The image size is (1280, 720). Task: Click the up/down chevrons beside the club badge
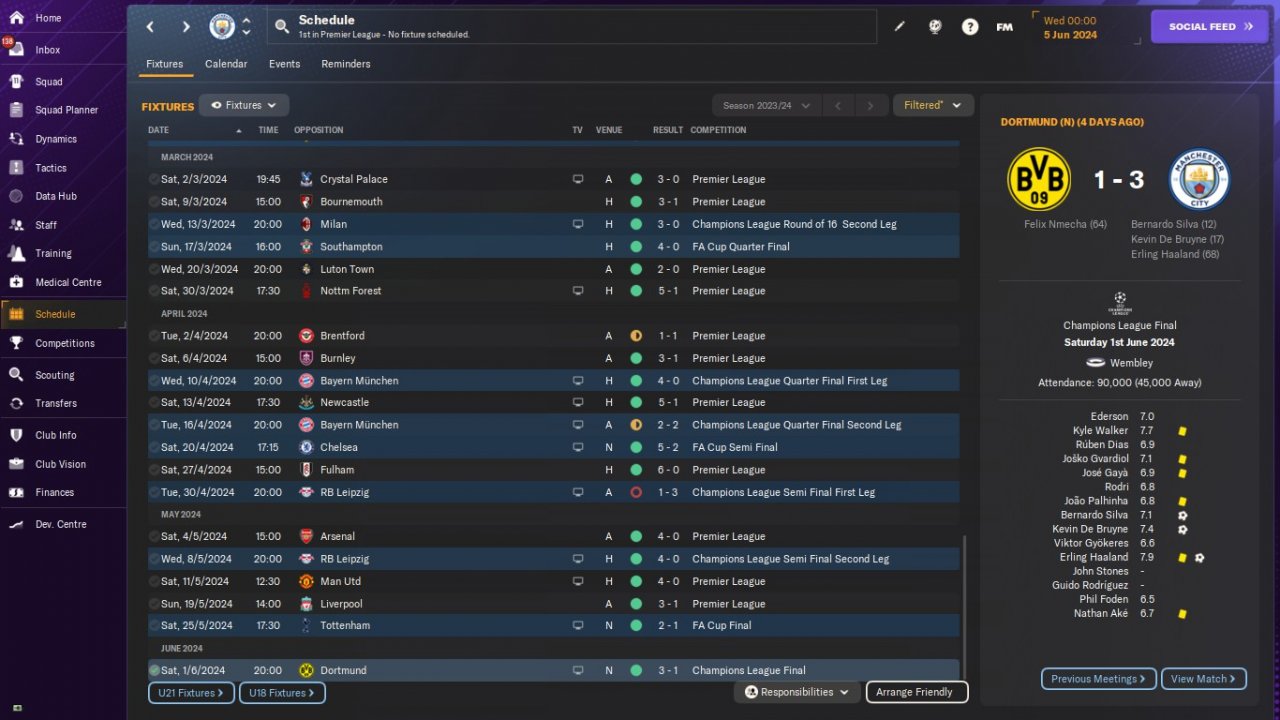coord(247,27)
